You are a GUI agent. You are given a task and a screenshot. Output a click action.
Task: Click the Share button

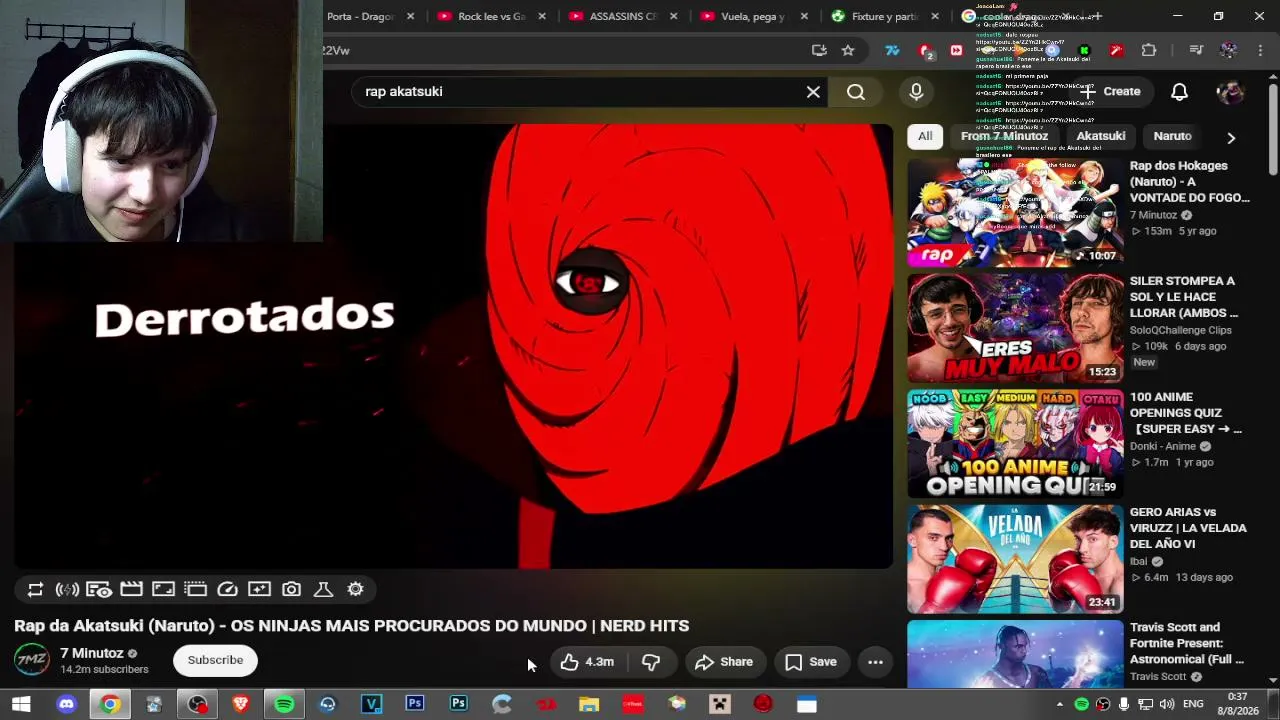[x=724, y=662]
